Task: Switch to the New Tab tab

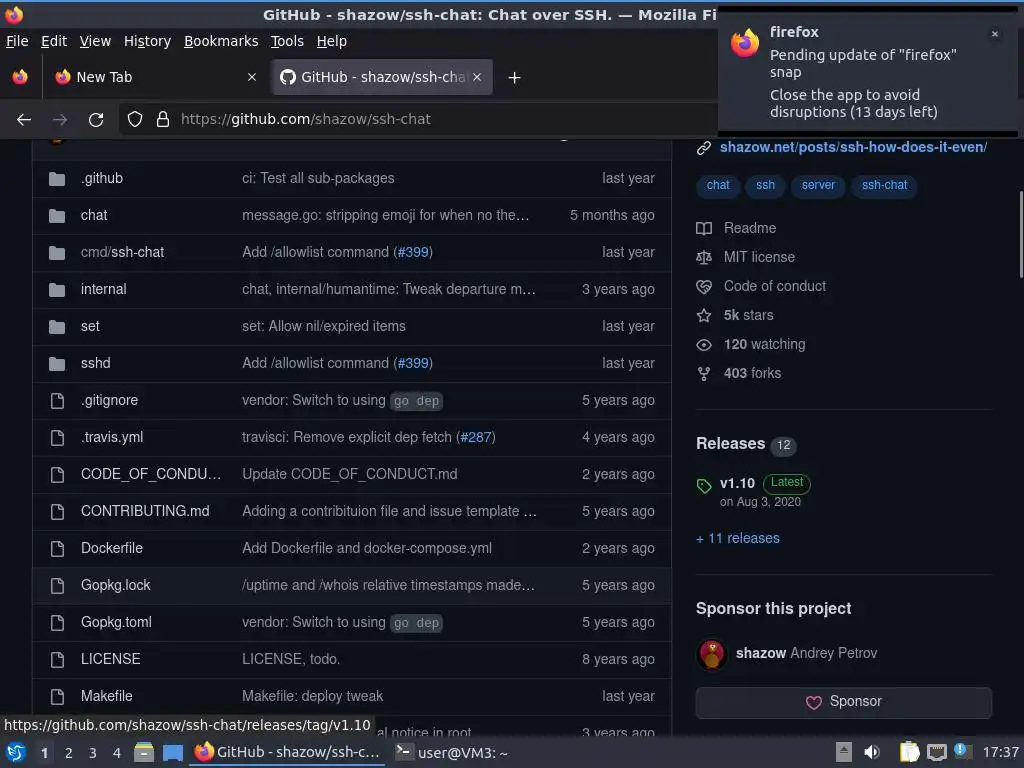Action: click(x=153, y=77)
